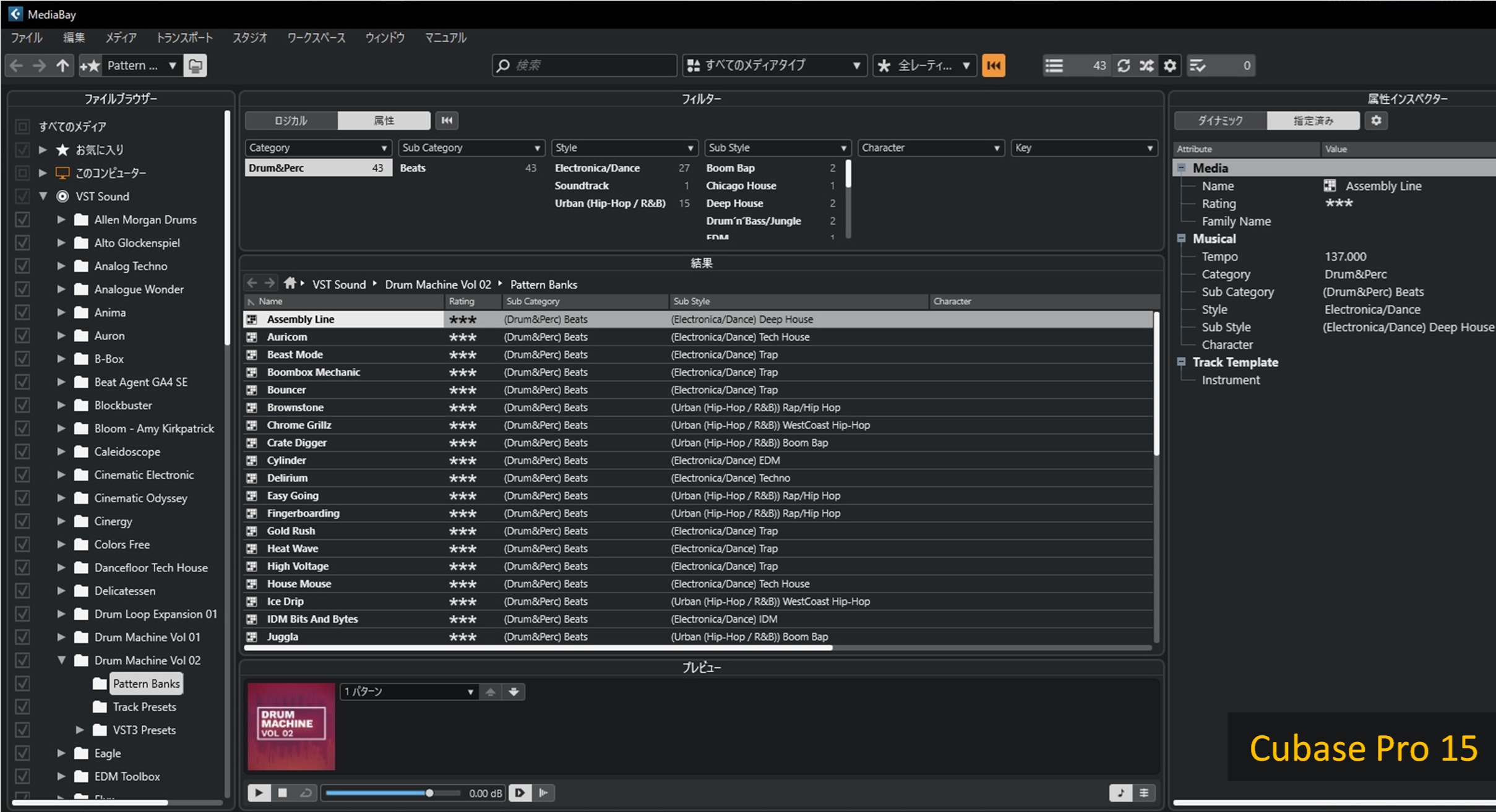Add current location to favorites
The height and width of the screenshot is (812, 1496).
pyautogui.click(x=90, y=66)
